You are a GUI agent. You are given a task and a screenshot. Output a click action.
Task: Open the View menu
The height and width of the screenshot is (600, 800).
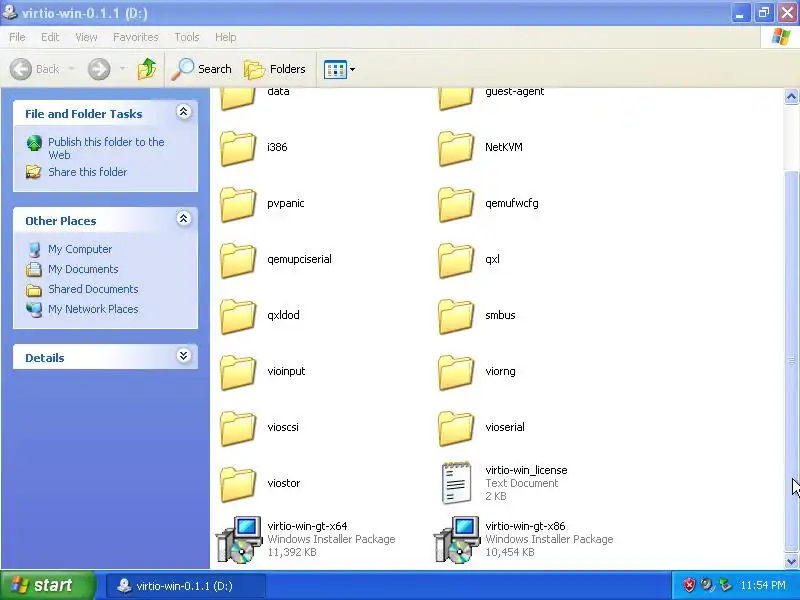click(x=86, y=37)
